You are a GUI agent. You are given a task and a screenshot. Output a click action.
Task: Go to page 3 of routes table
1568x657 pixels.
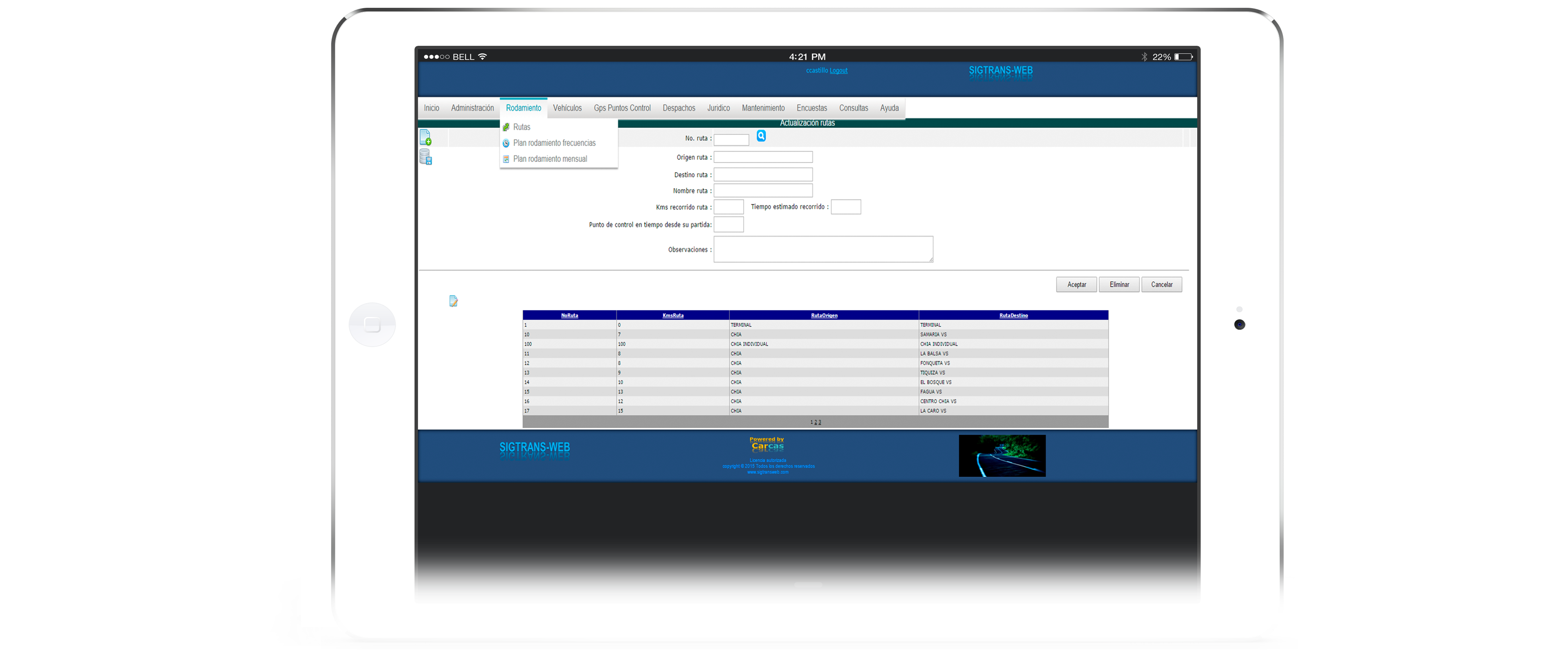(x=819, y=422)
